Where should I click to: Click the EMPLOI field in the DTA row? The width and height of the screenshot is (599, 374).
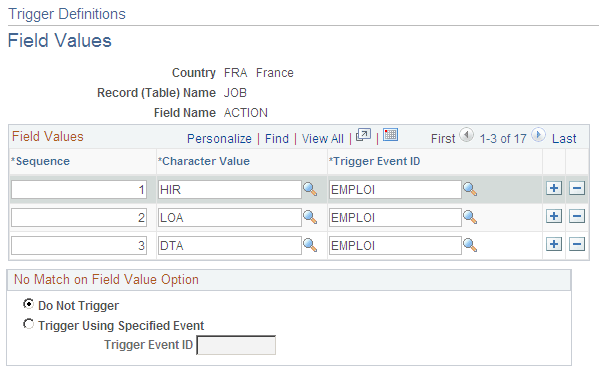point(395,245)
